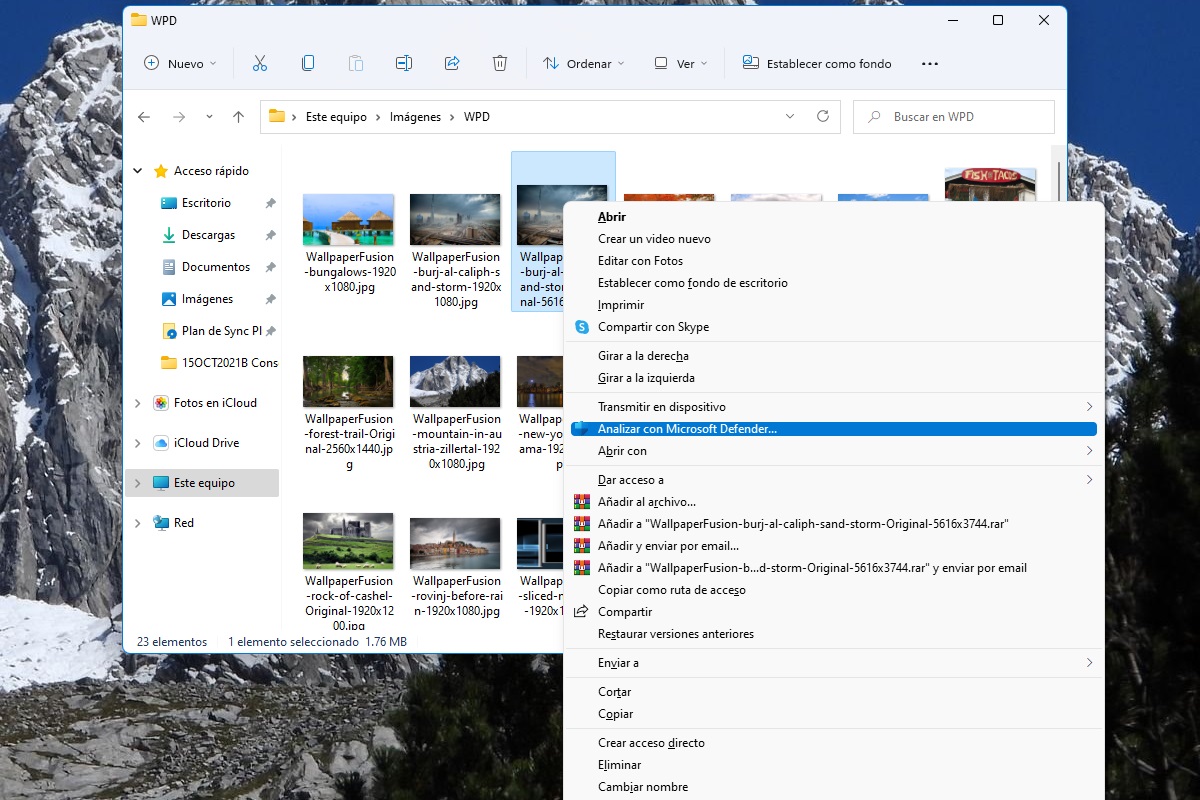The width and height of the screenshot is (1200, 800).
Task: Click the Rename icon in the toolbar
Action: pos(404,62)
